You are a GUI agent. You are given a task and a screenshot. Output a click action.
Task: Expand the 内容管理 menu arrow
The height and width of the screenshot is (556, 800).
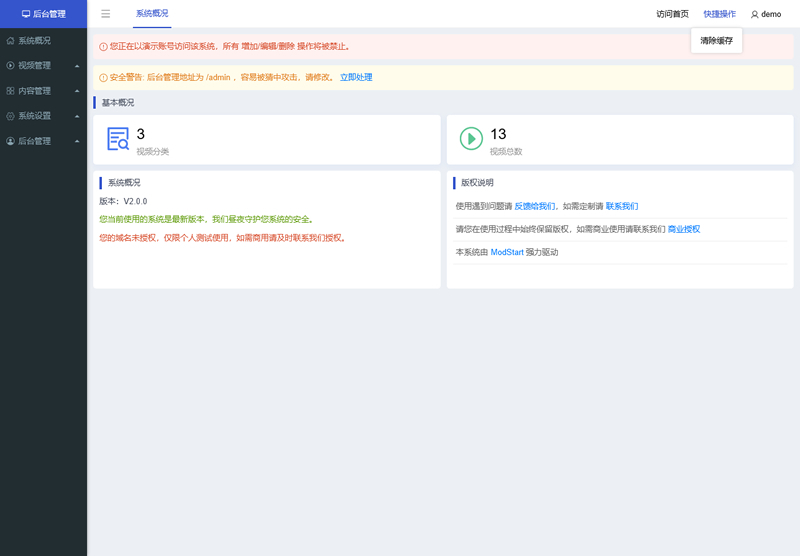(x=77, y=91)
